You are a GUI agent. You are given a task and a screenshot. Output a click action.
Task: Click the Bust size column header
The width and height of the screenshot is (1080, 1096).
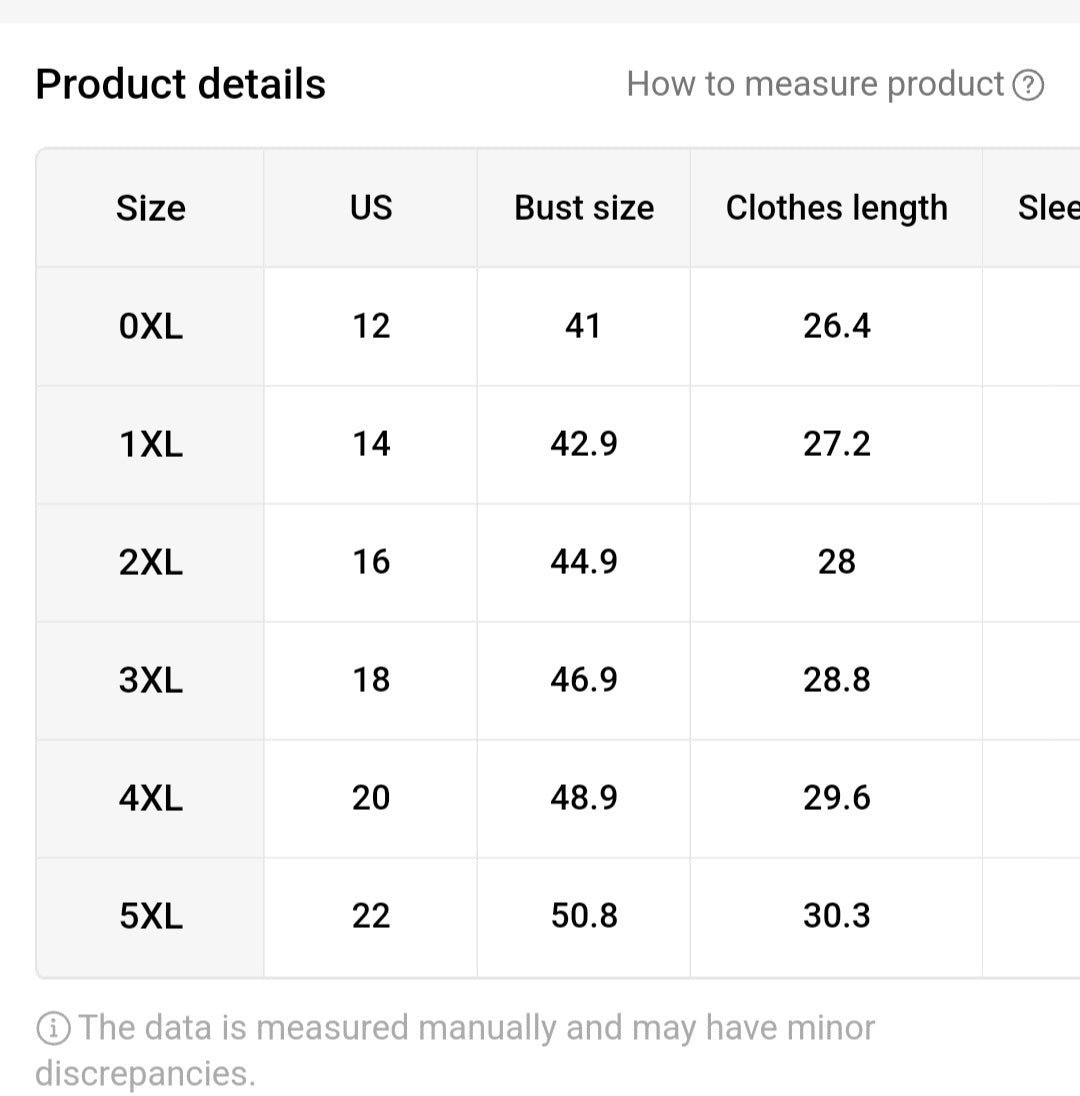coord(584,208)
